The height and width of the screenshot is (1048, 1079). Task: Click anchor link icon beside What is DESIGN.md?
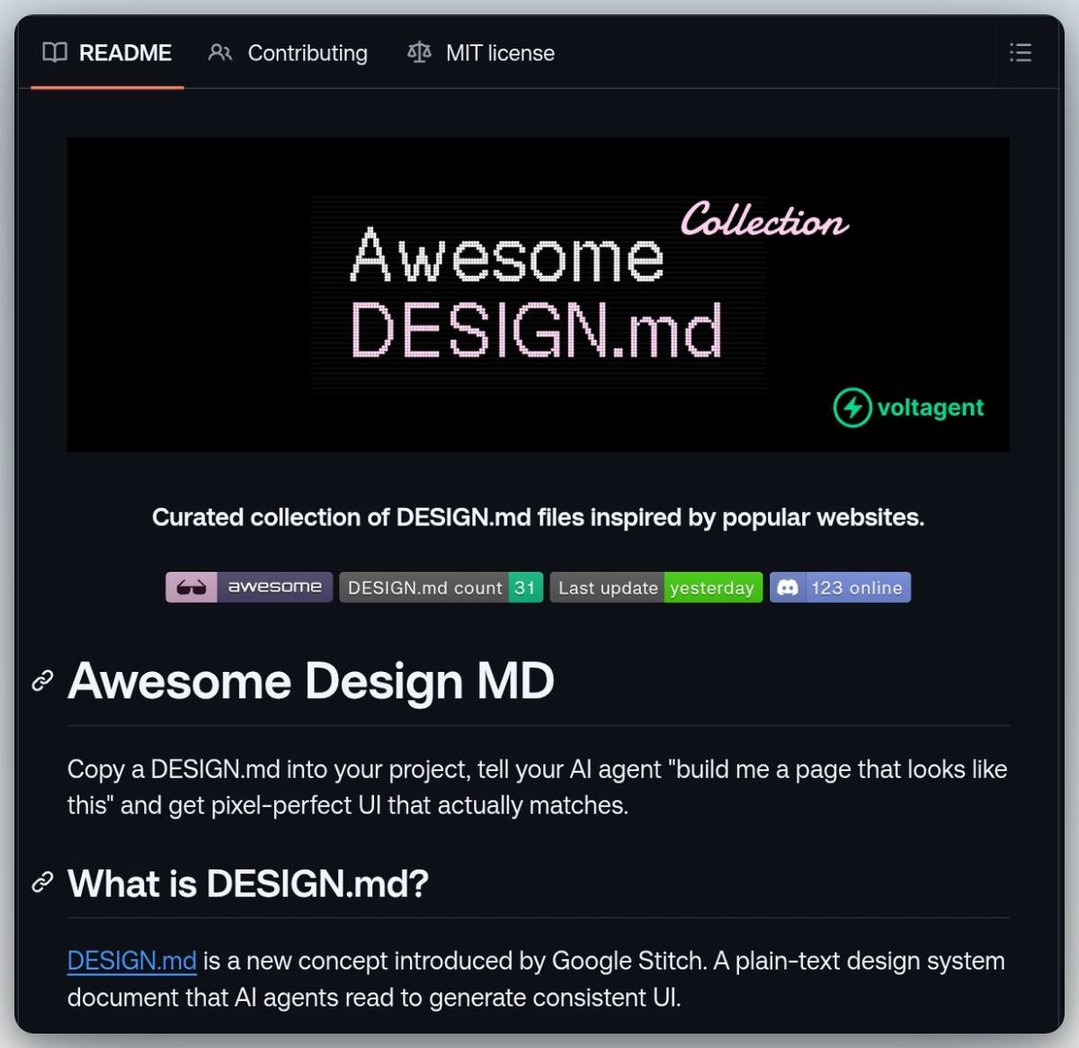(43, 882)
